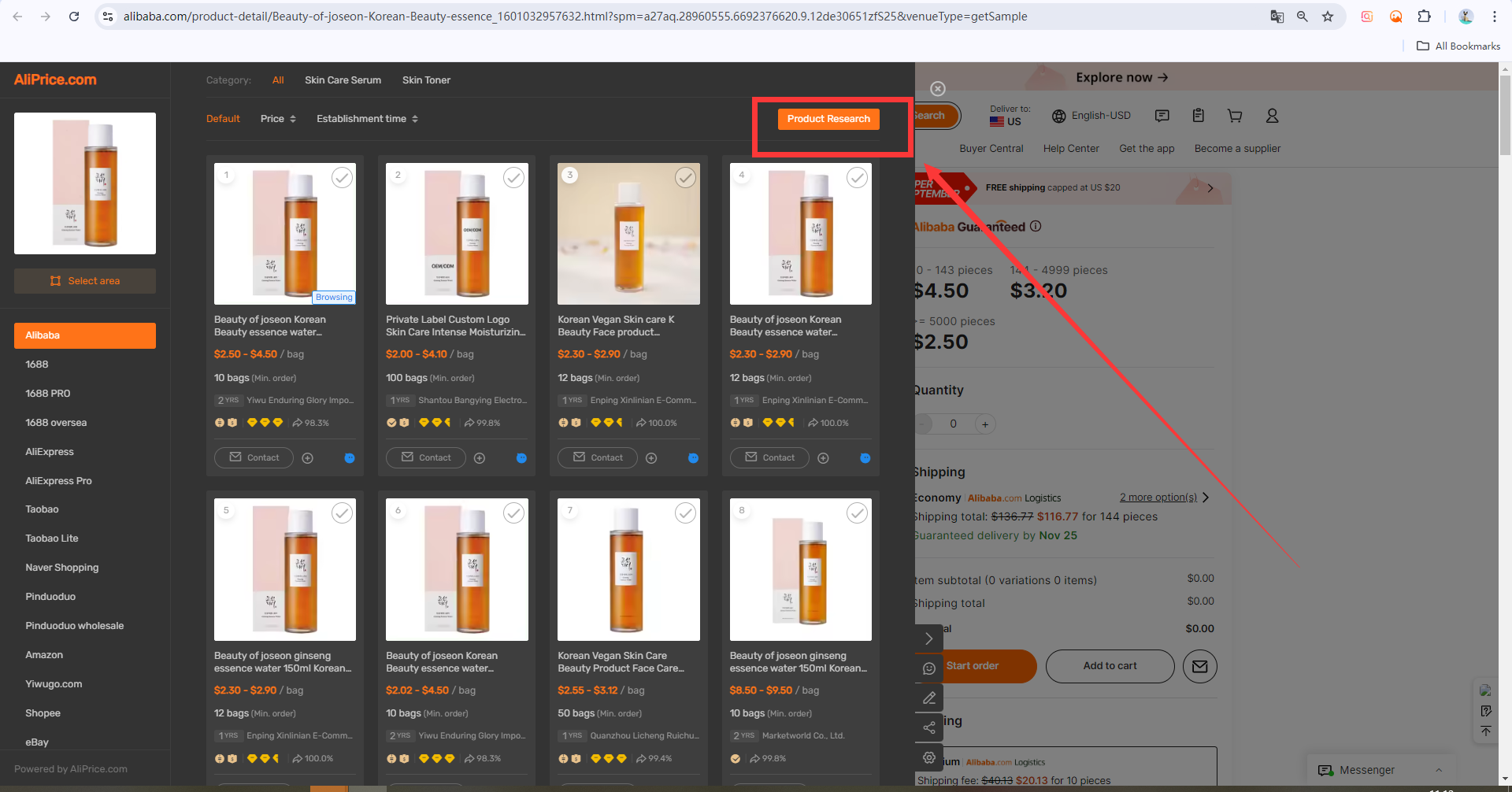Open Alibaba orders clipboard icon

(x=1198, y=116)
